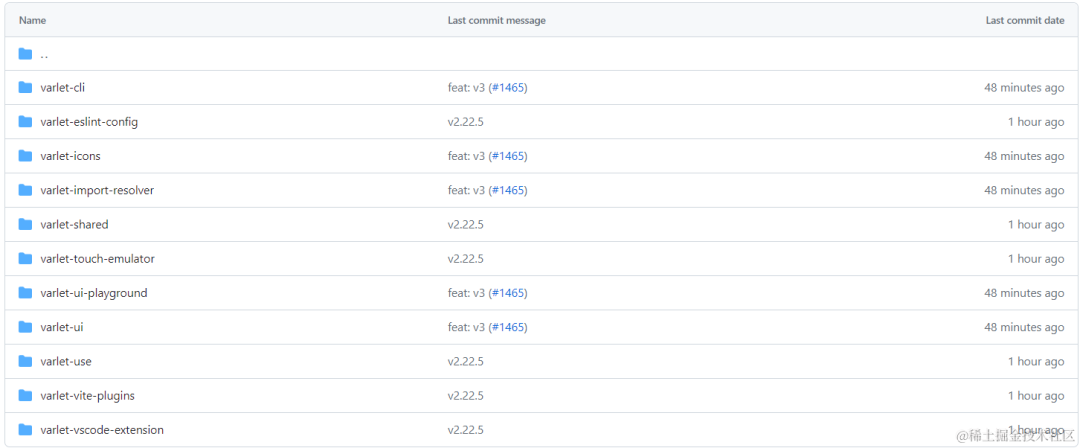Open #1465 link in varlet-ui row

pos(508,327)
